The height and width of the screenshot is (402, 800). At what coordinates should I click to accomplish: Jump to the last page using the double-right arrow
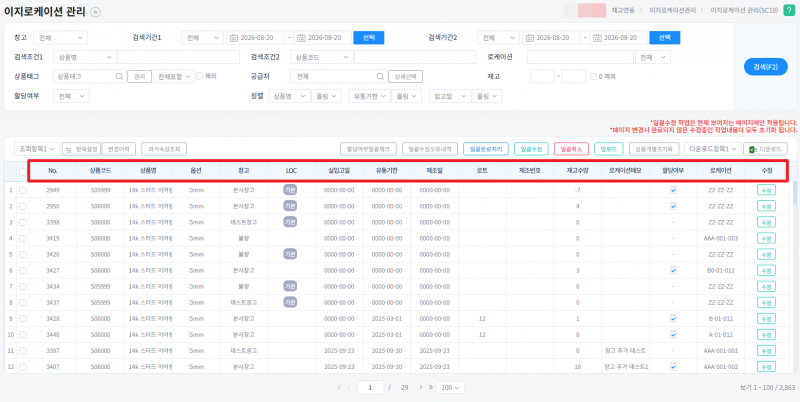(x=431, y=387)
